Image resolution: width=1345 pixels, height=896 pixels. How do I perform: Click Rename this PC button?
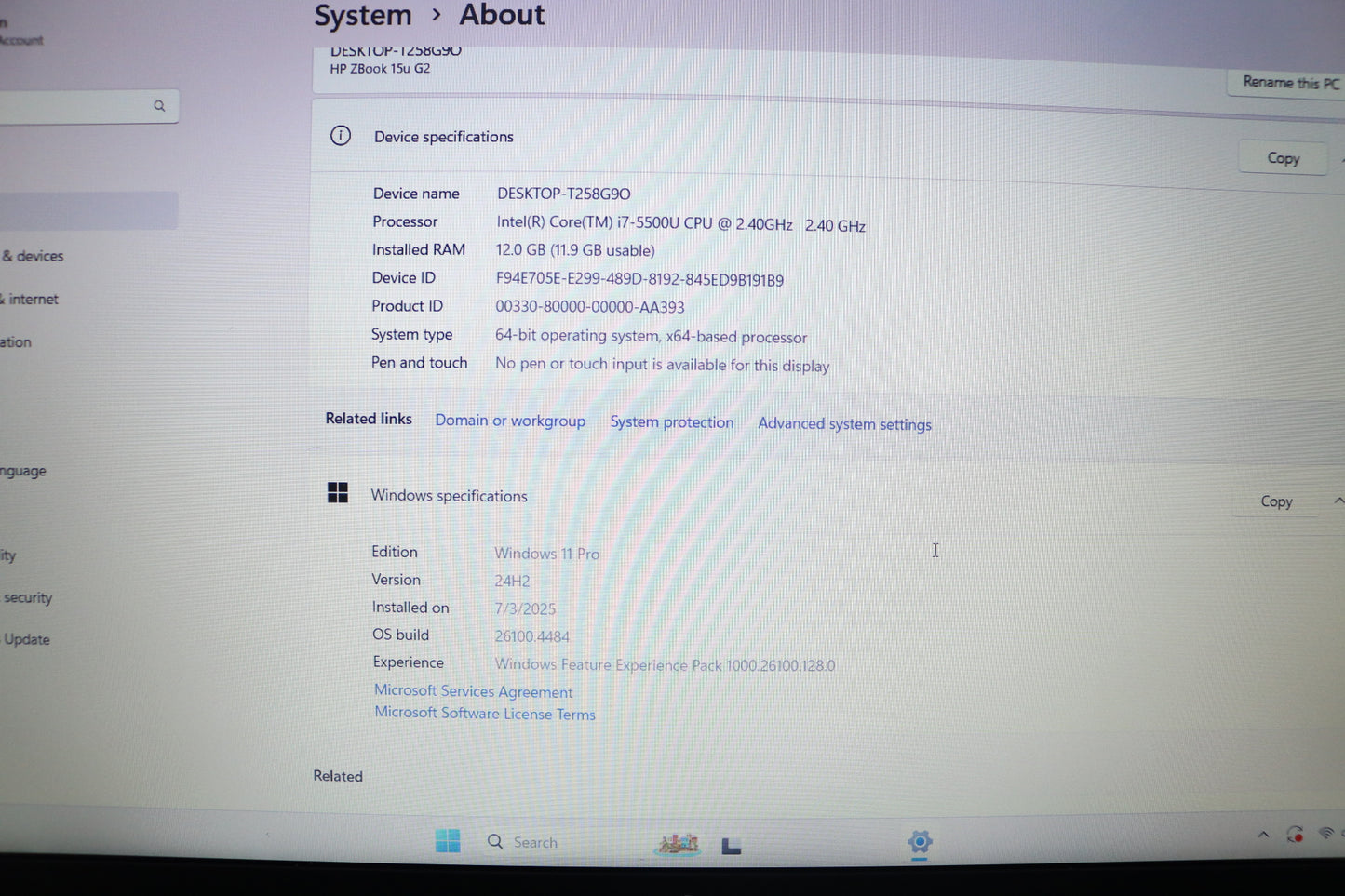1290,83
